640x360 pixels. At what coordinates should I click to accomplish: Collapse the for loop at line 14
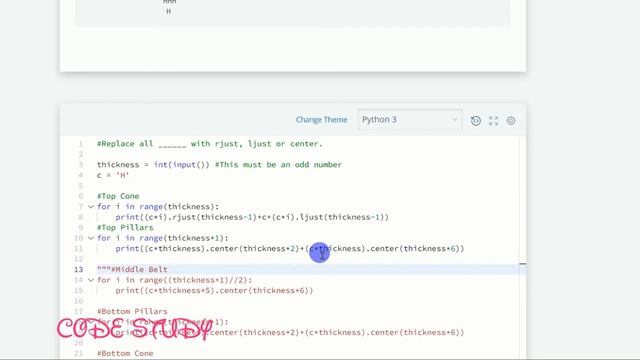point(91,280)
